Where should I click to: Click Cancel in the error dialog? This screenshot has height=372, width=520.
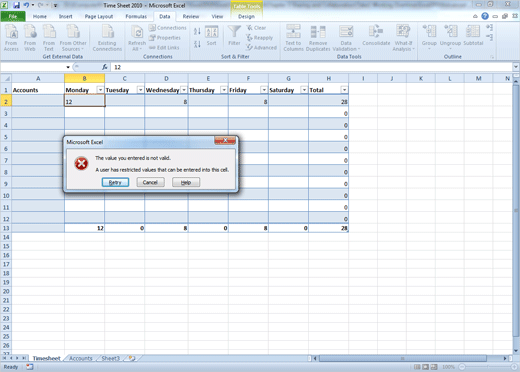pos(150,182)
